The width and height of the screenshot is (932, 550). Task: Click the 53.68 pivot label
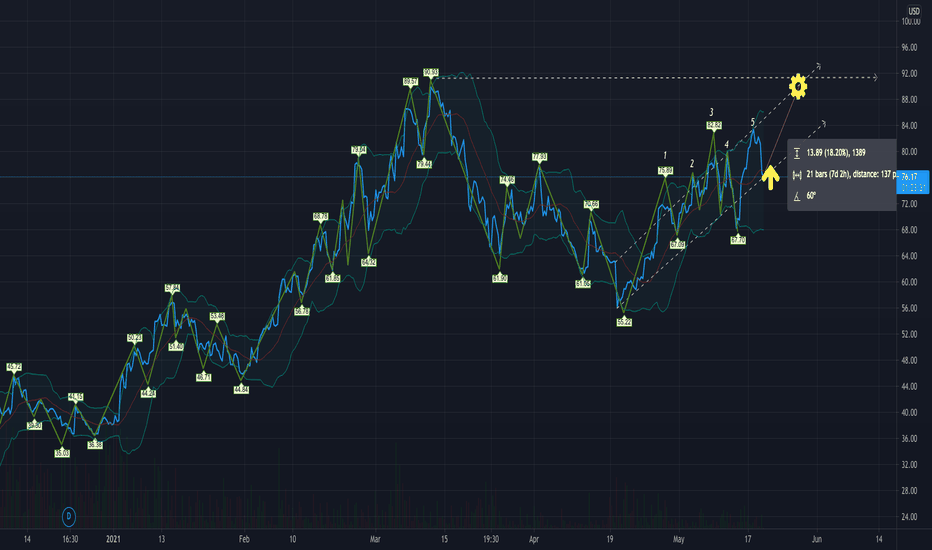tap(217, 316)
